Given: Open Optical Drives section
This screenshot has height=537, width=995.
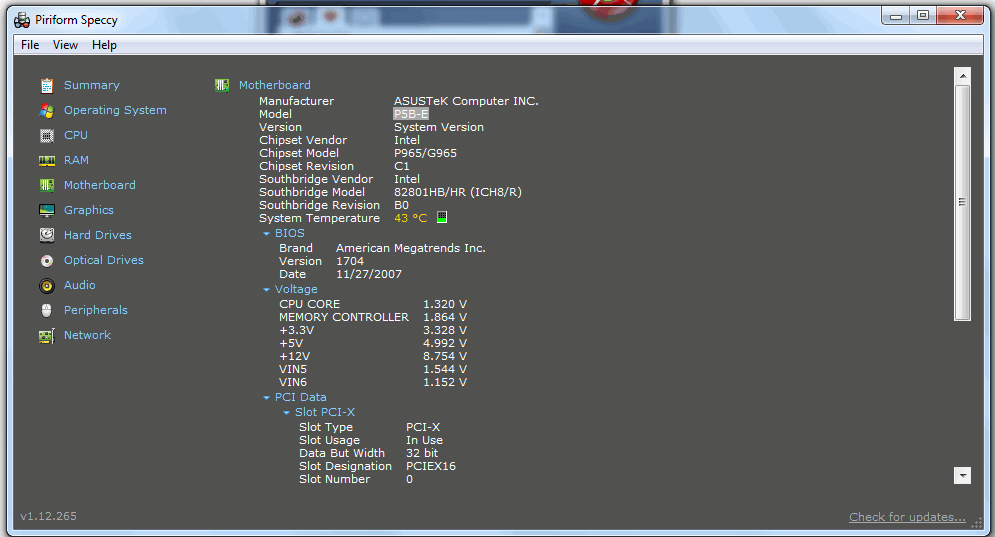Looking at the screenshot, I should click(x=103, y=260).
